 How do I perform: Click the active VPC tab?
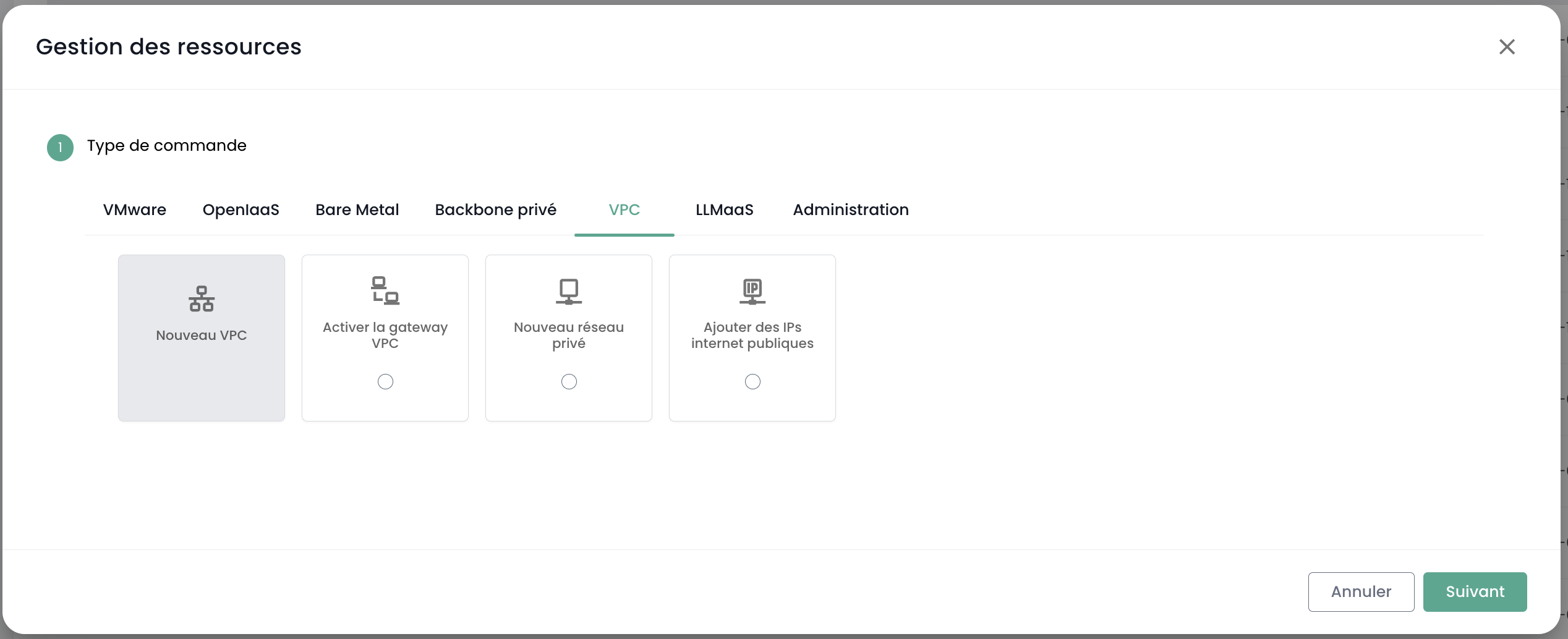click(x=624, y=210)
